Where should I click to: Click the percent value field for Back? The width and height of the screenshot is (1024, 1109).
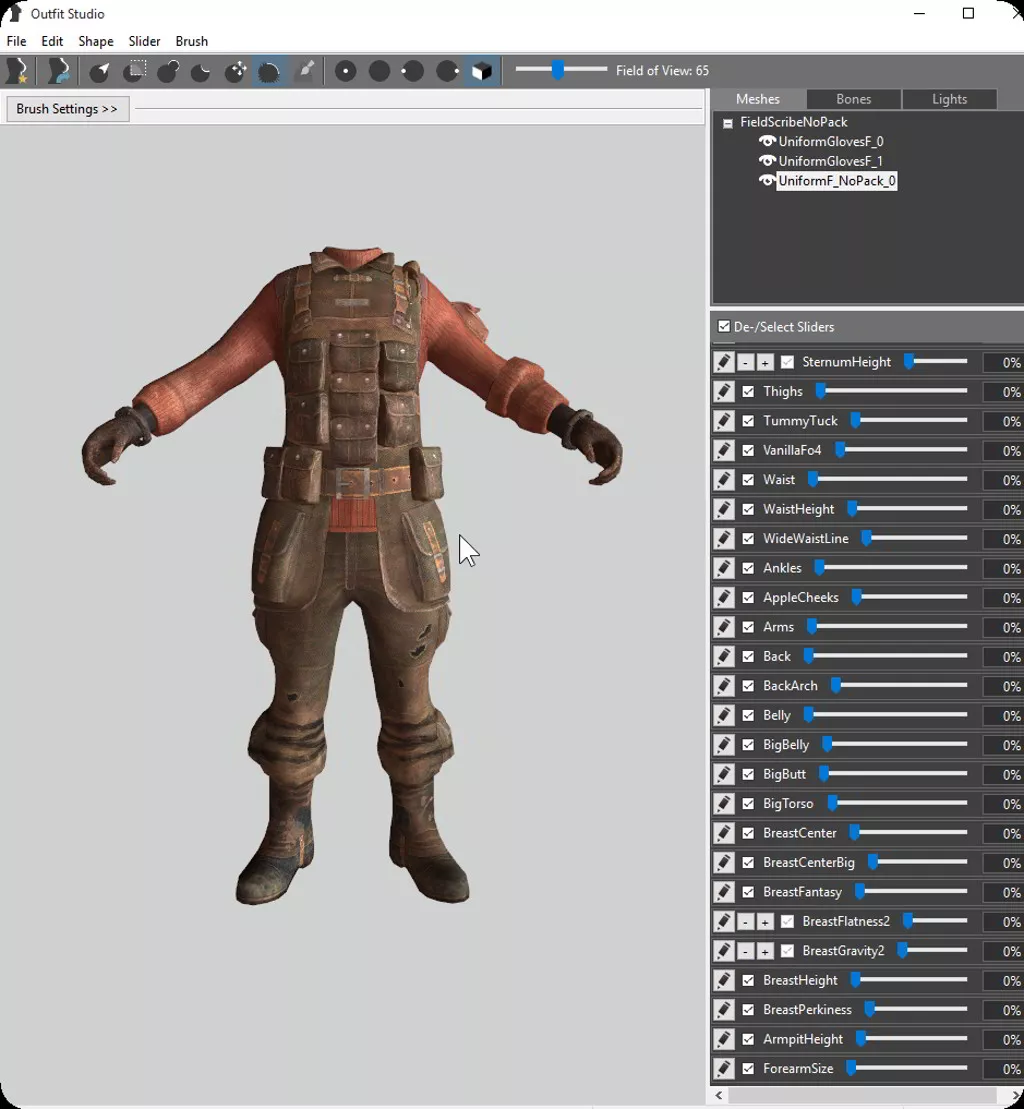pyautogui.click(x=1003, y=657)
